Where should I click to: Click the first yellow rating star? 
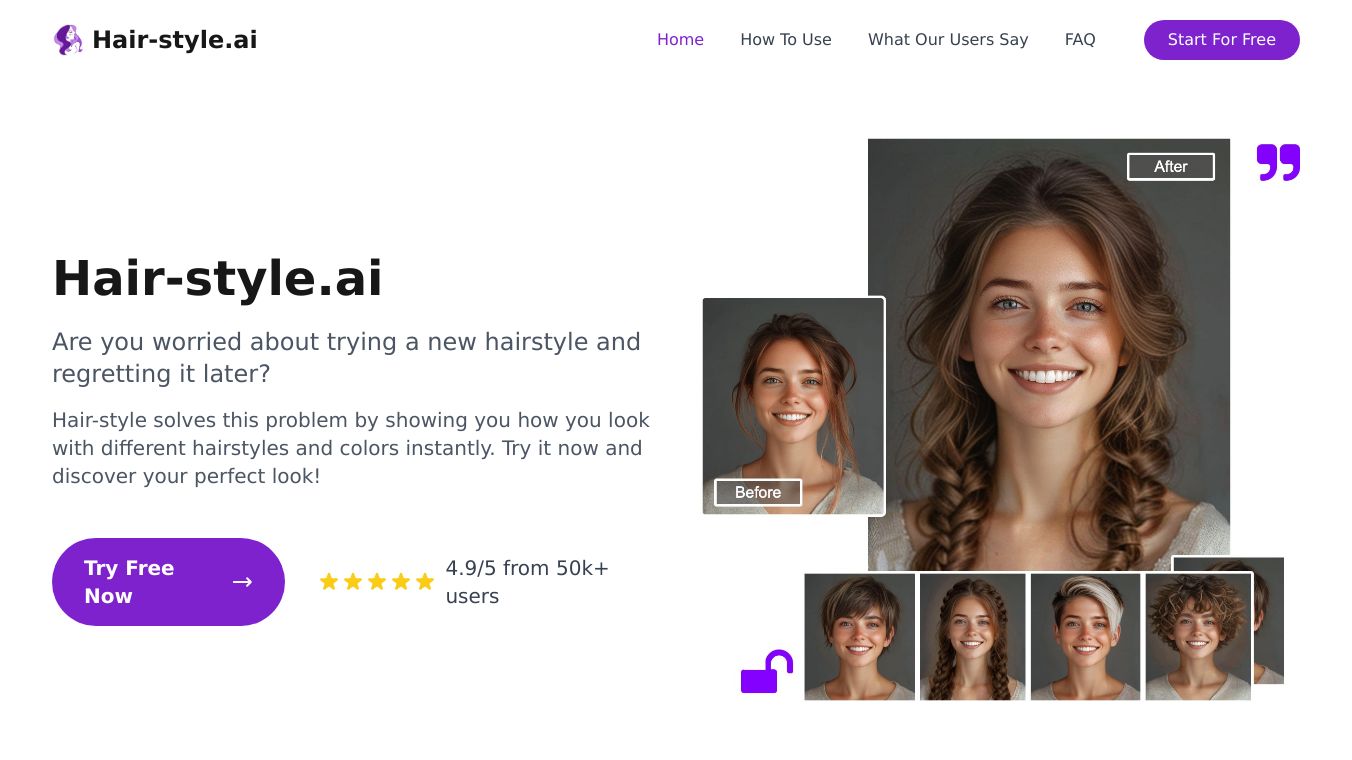tap(329, 581)
